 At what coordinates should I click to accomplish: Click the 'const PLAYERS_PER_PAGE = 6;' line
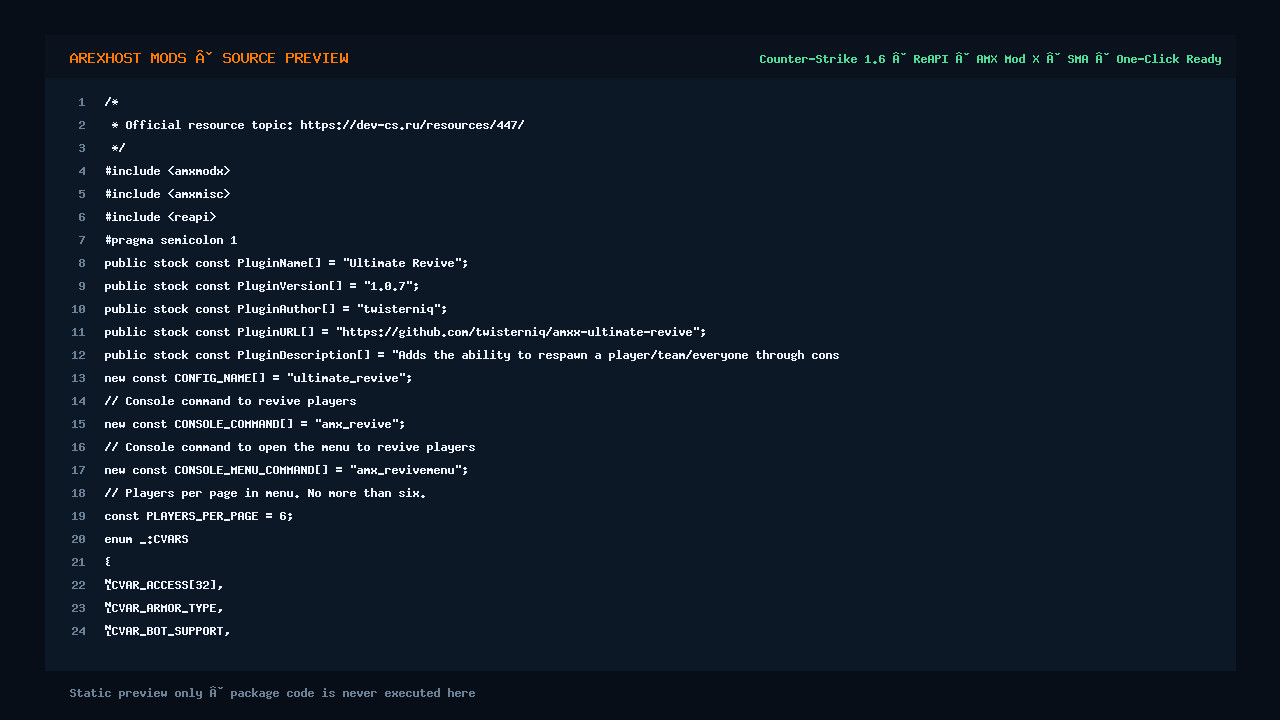point(199,516)
